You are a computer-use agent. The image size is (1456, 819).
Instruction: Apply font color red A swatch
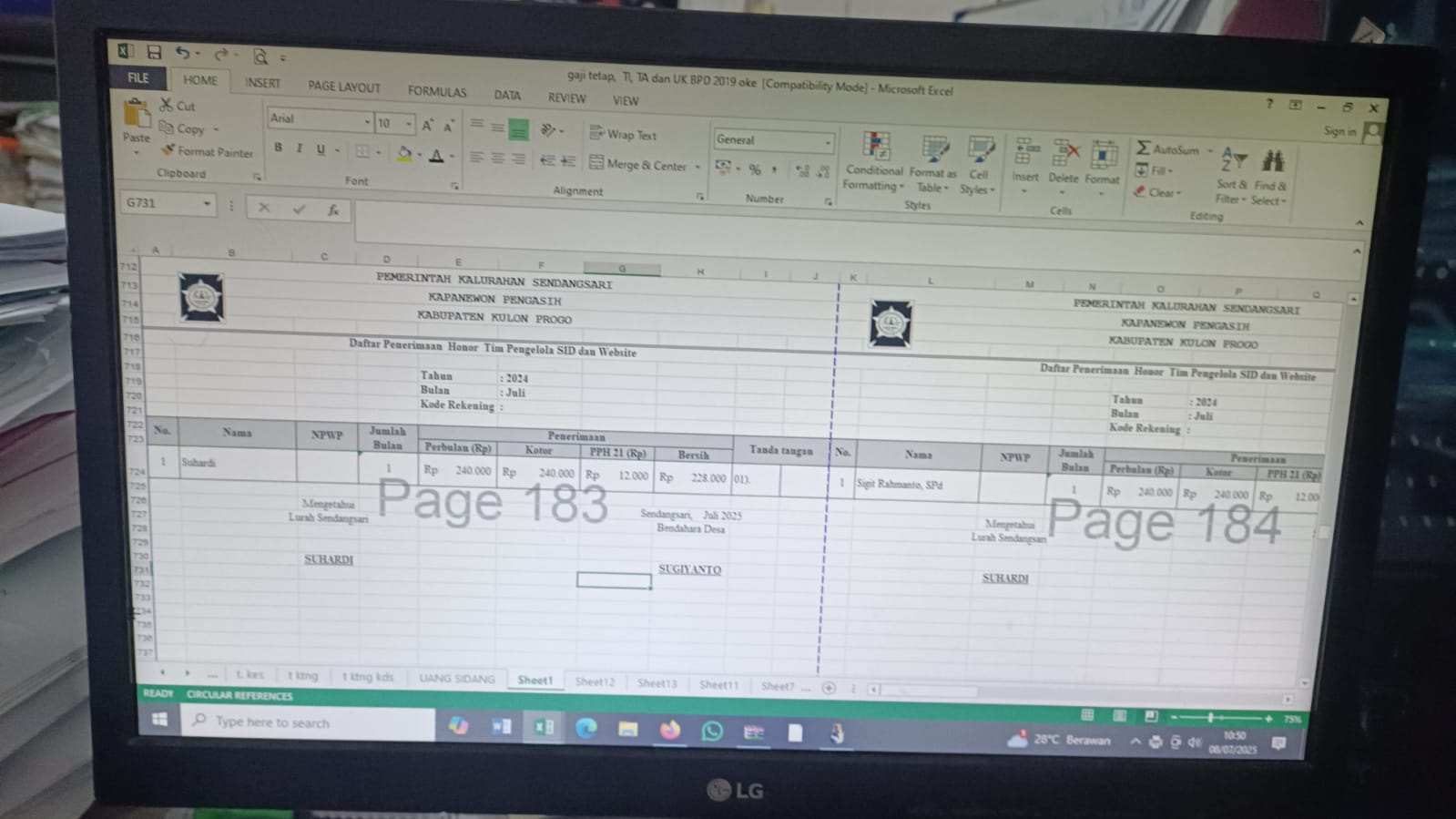[x=436, y=156]
